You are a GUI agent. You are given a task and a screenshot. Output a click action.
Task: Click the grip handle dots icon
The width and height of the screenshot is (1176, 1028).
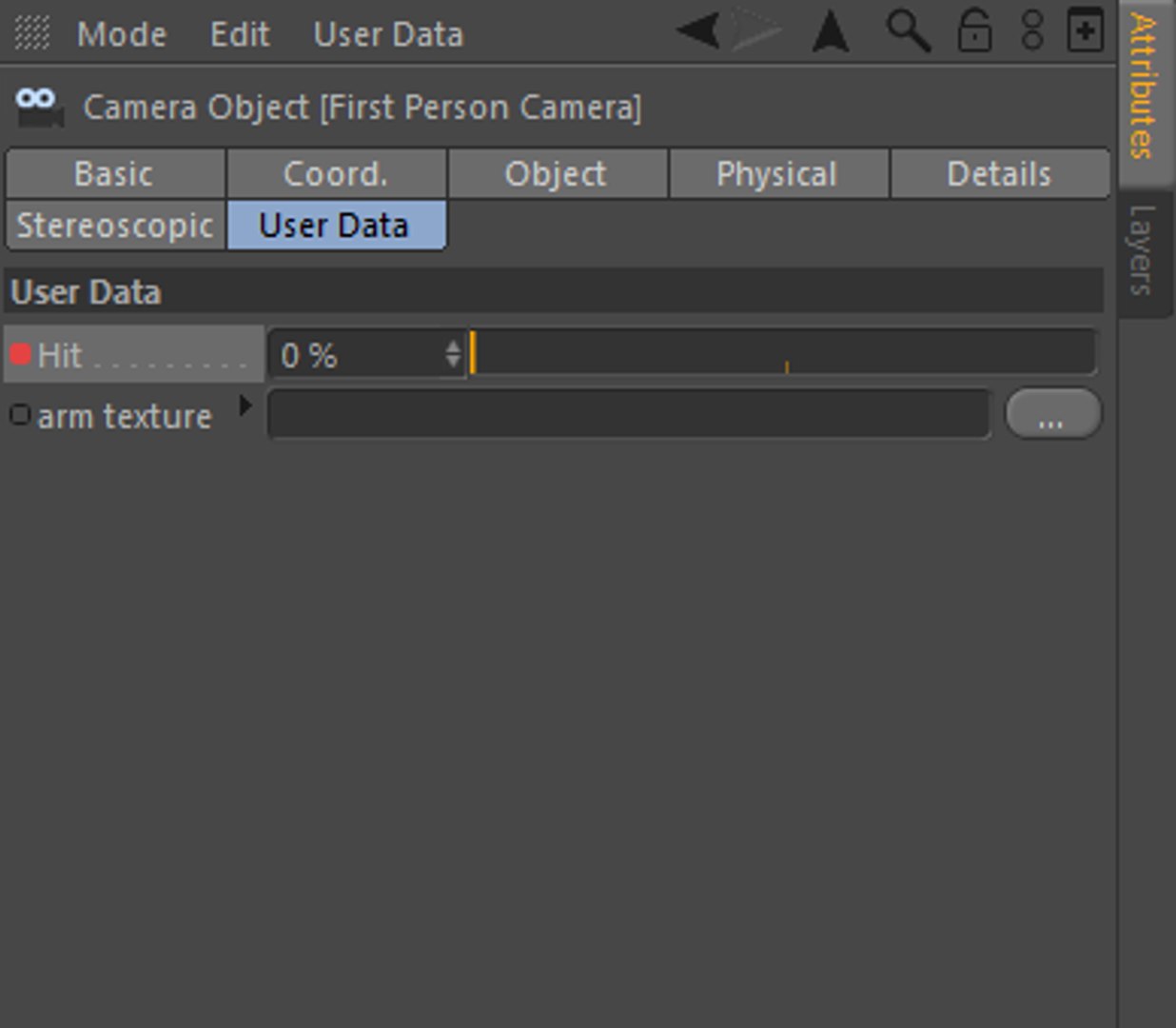click(32, 33)
